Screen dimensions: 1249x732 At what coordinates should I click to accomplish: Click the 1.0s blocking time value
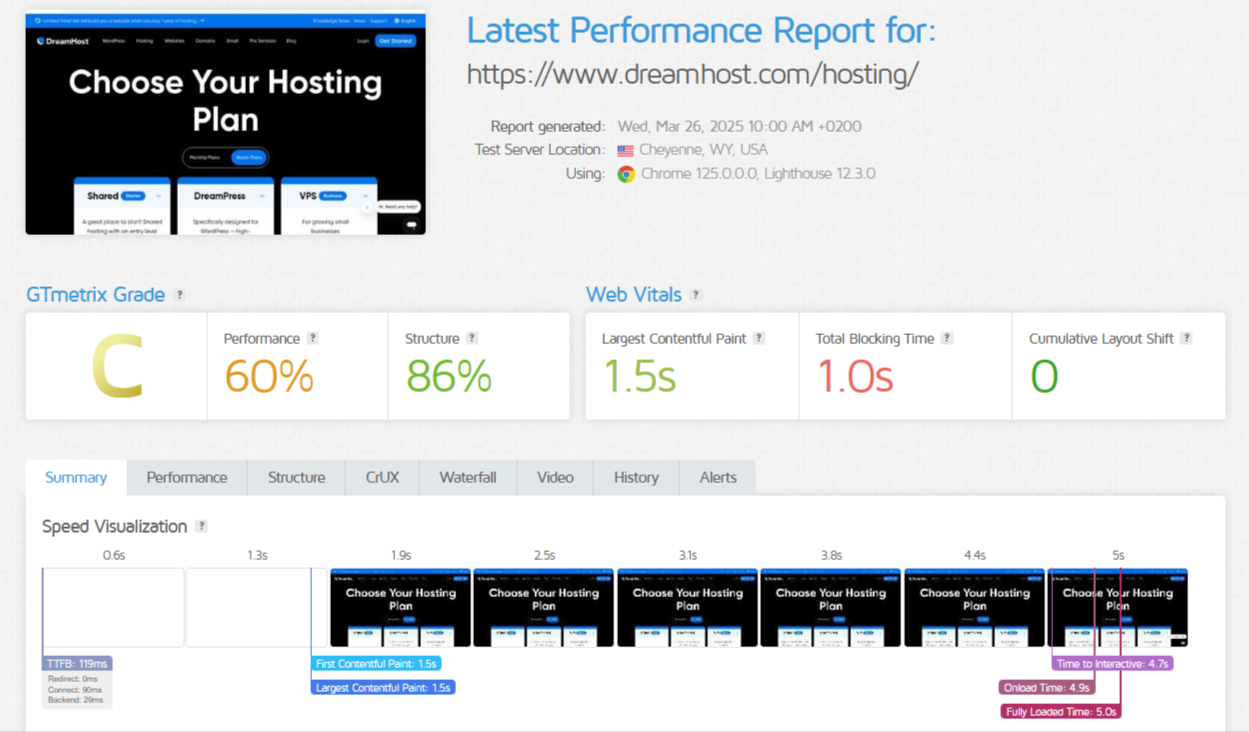(x=855, y=377)
